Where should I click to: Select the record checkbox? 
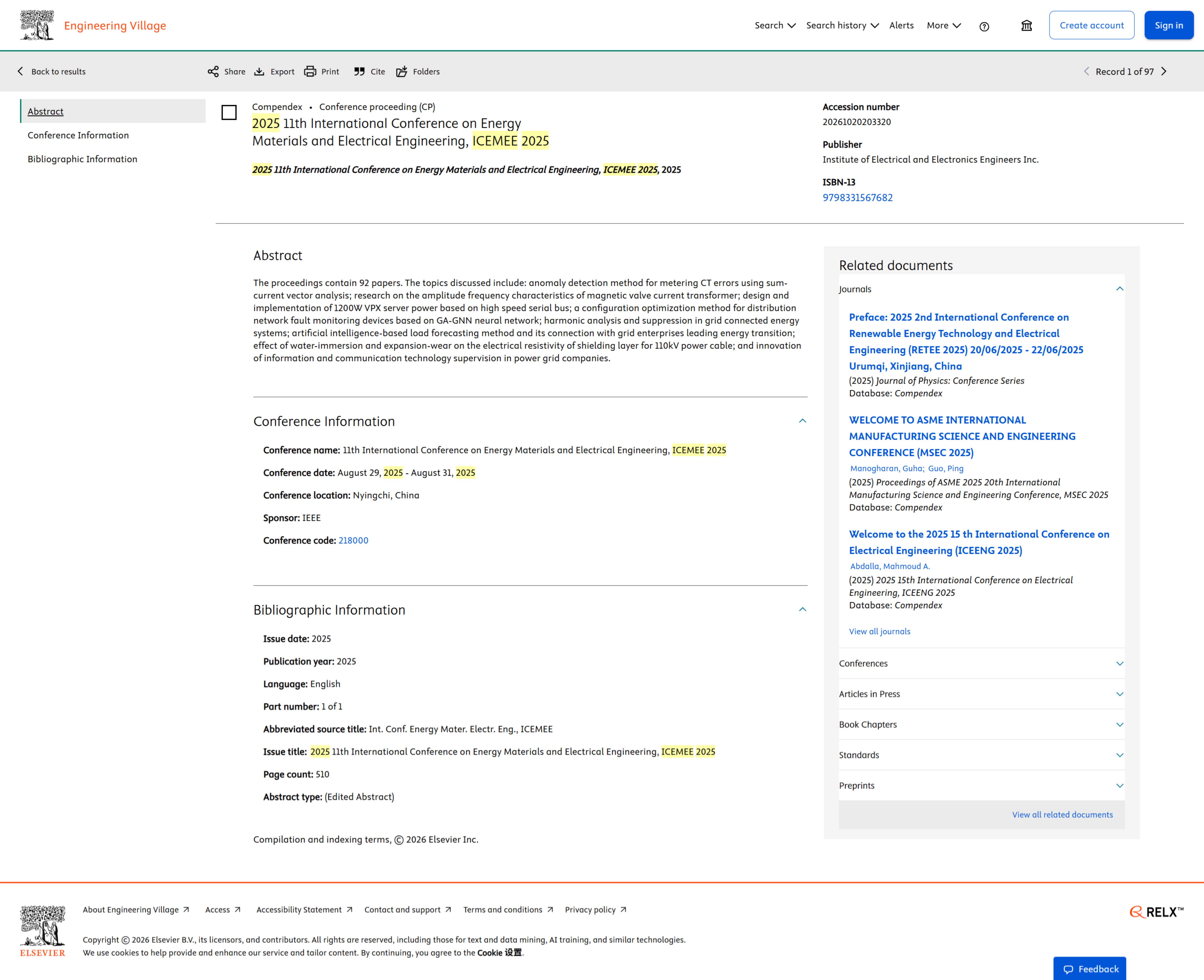(229, 112)
